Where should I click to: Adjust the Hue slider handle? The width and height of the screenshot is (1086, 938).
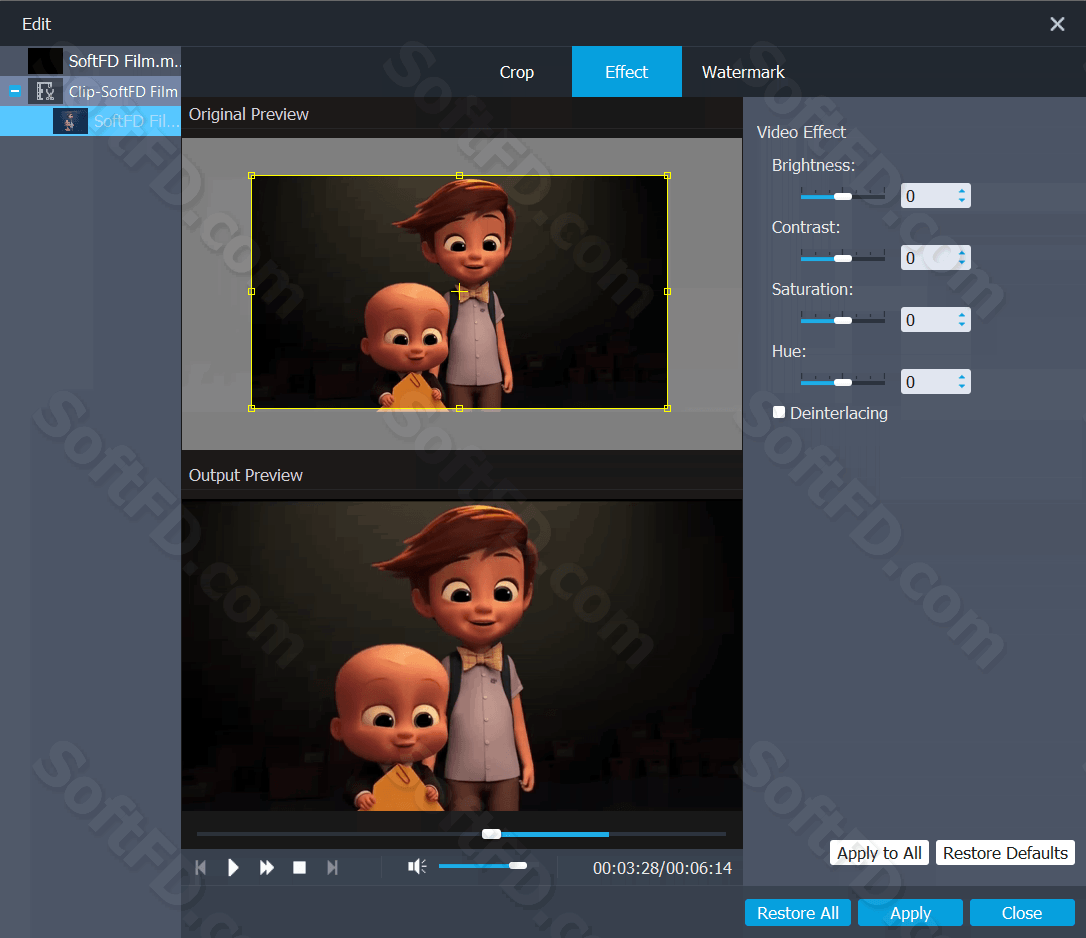843,382
